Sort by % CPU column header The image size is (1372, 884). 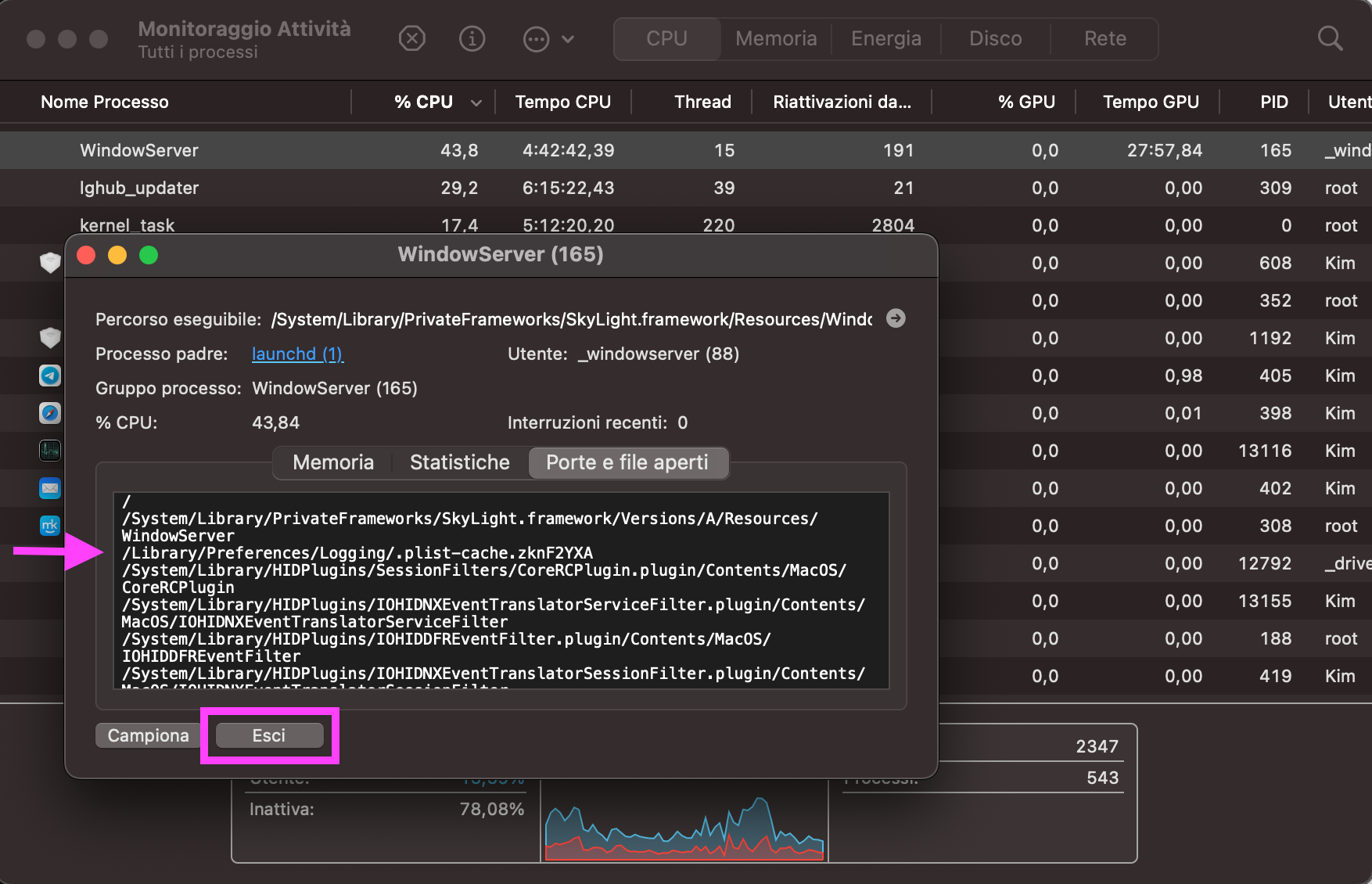[423, 102]
